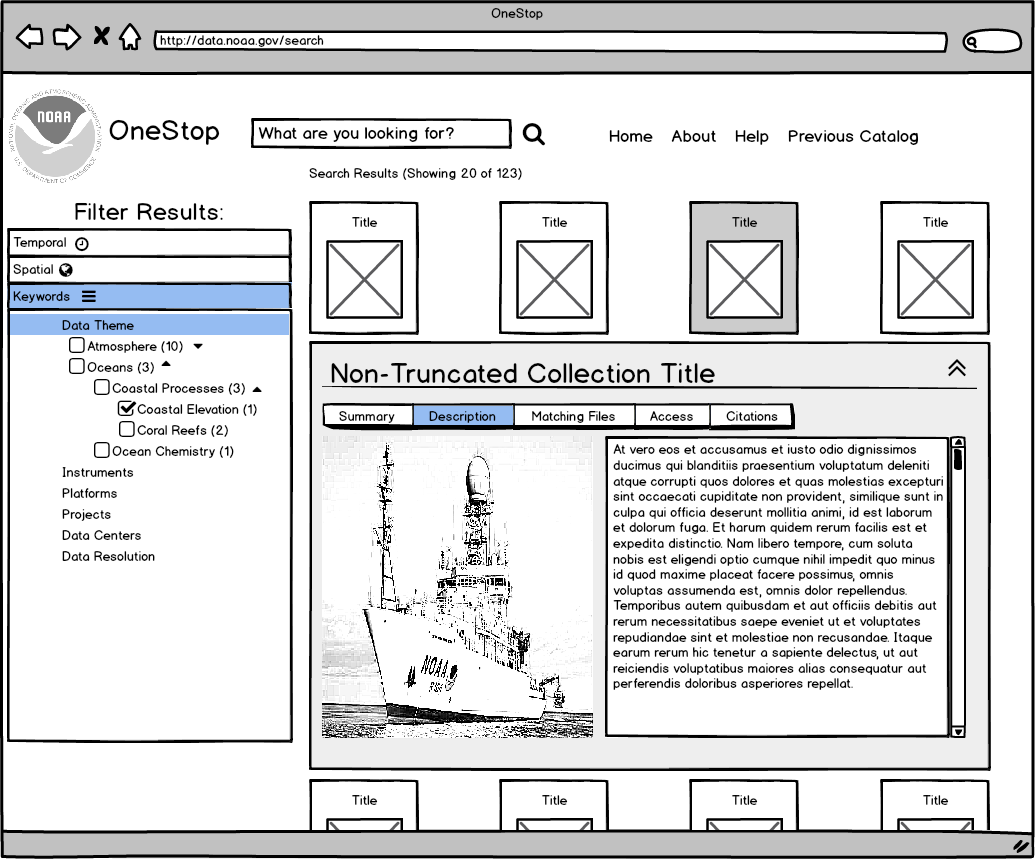Open the Keywords filter hamburger icon
Viewport: 1035px width, 859px height.
click(89, 295)
